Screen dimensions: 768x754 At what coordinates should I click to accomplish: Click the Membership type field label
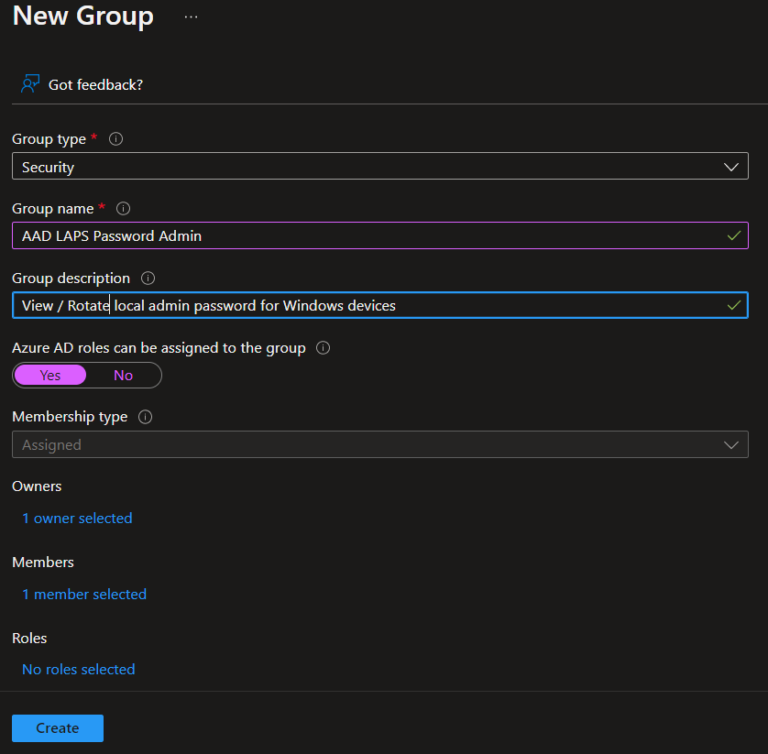click(70, 417)
